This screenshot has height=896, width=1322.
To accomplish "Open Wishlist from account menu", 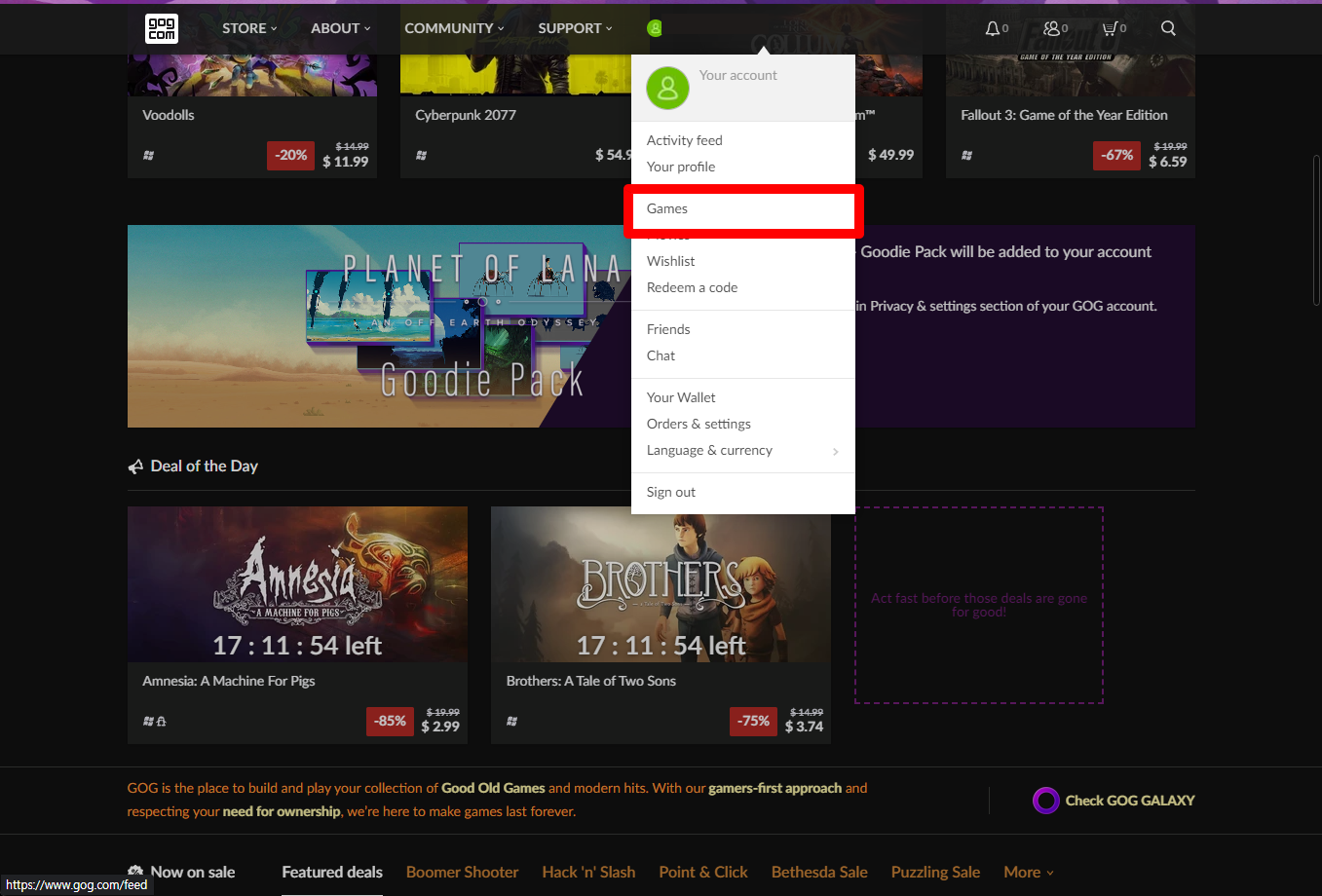I will point(671,261).
